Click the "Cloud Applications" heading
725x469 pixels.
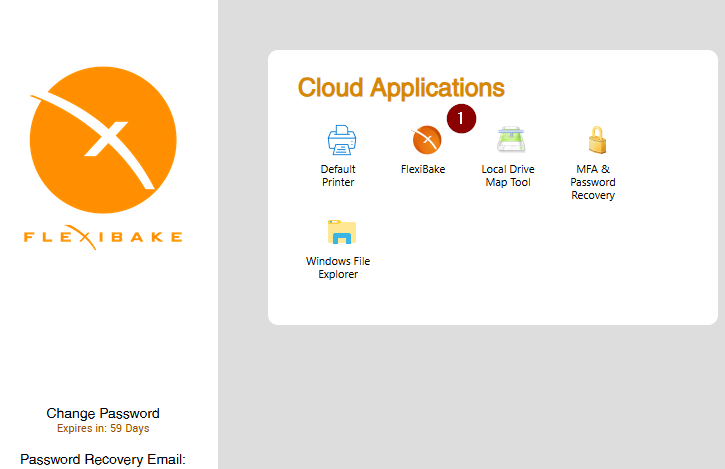coord(401,88)
